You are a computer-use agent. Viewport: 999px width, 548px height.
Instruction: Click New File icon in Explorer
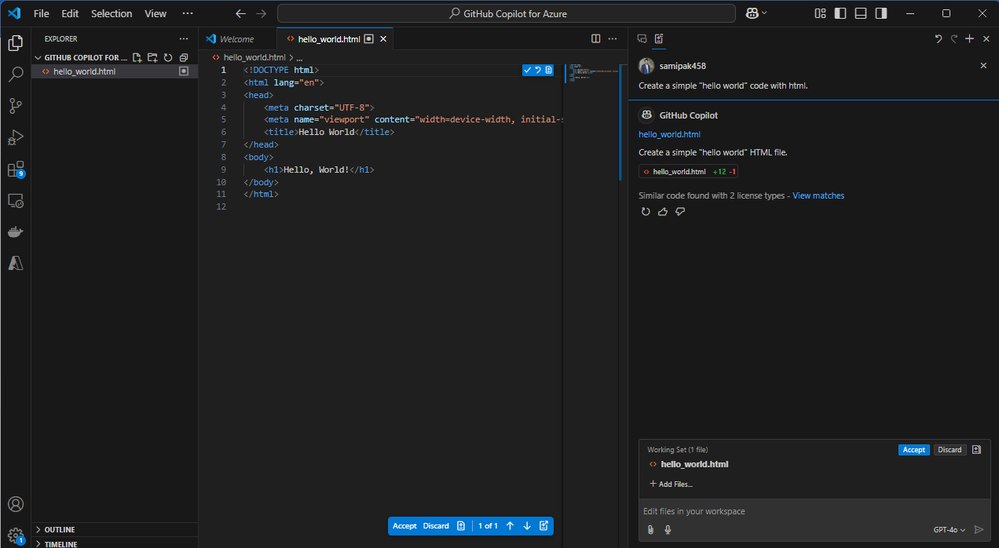137,58
